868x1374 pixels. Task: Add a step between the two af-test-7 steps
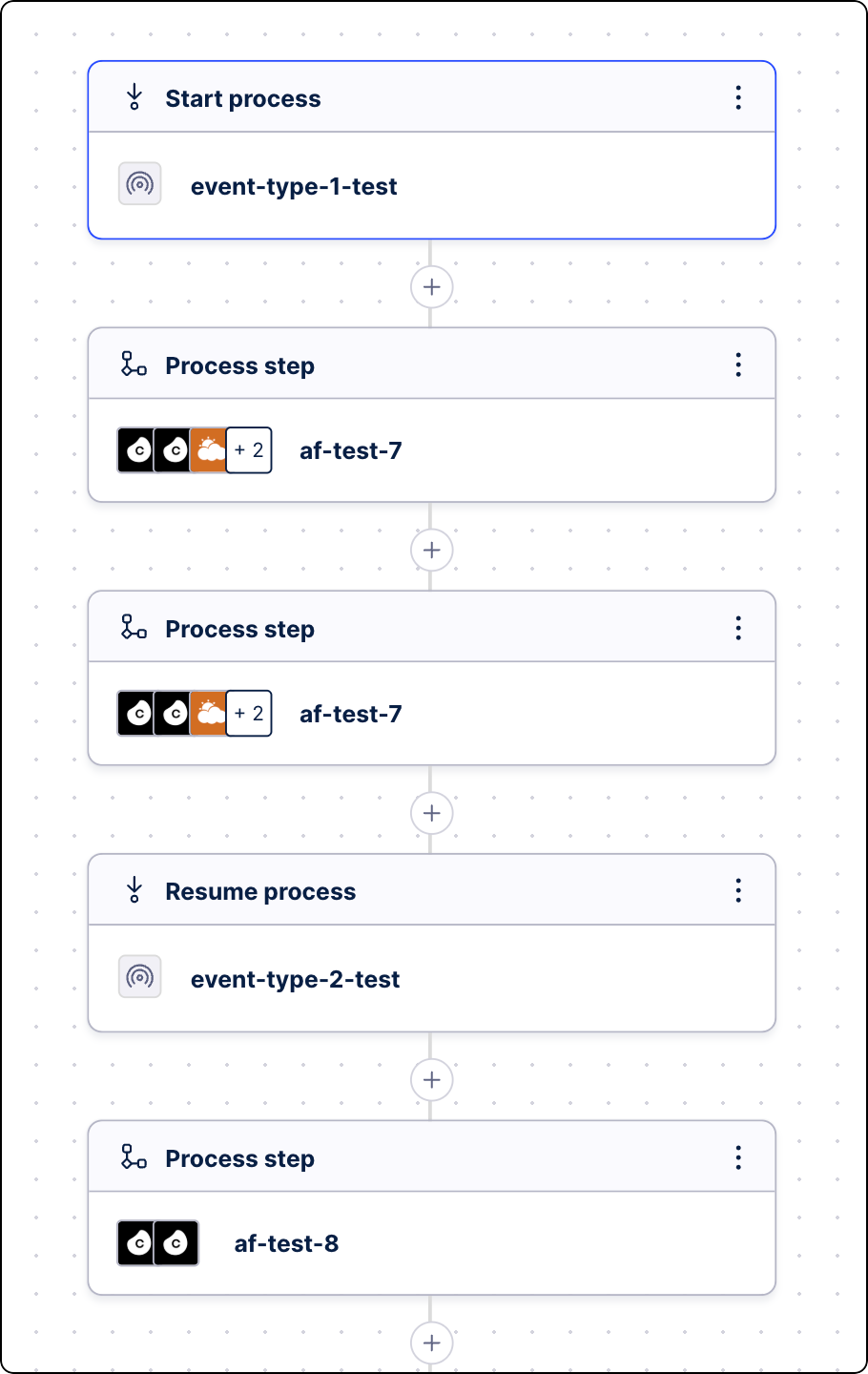pyautogui.click(x=431, y=550)
